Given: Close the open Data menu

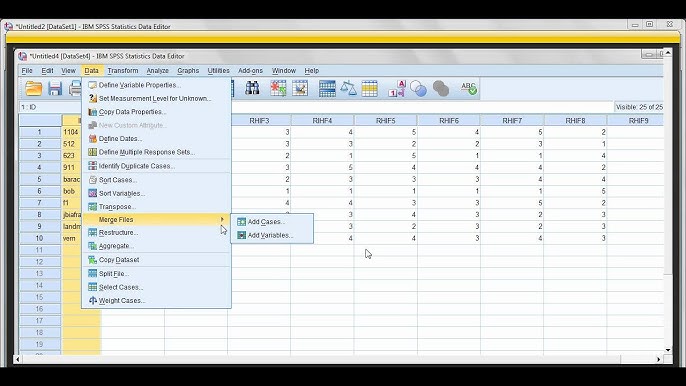Looking at the screenshot, I should 91,70.
